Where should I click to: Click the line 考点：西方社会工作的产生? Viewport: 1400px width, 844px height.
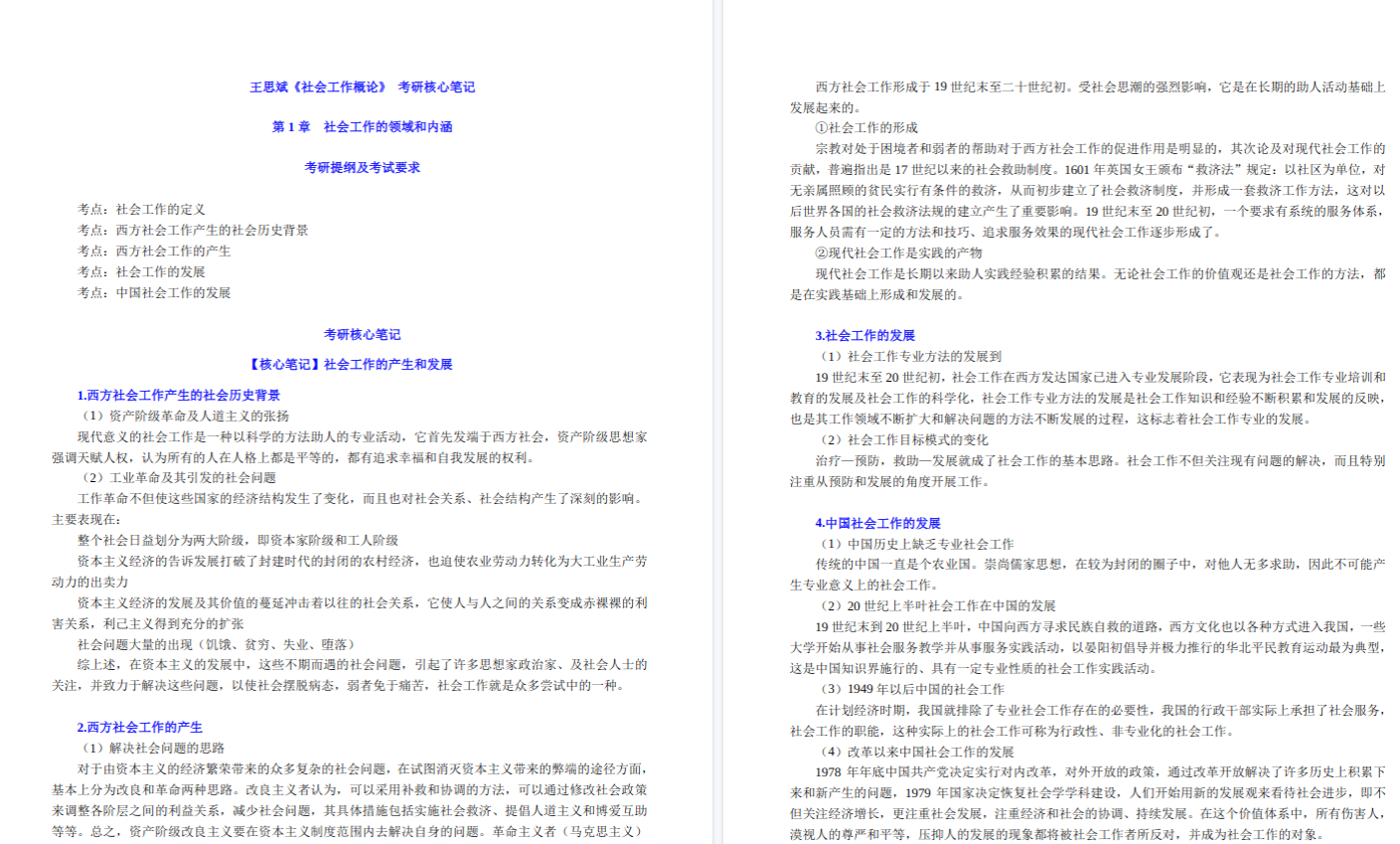pos(154,252)
